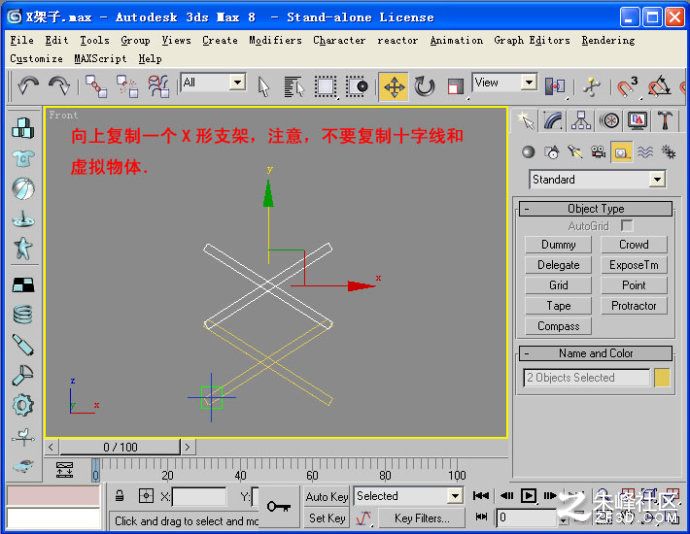This screenshot has width=690, height=534.
Task: Click the Play Animation button
Action: [x=529, y=496]
